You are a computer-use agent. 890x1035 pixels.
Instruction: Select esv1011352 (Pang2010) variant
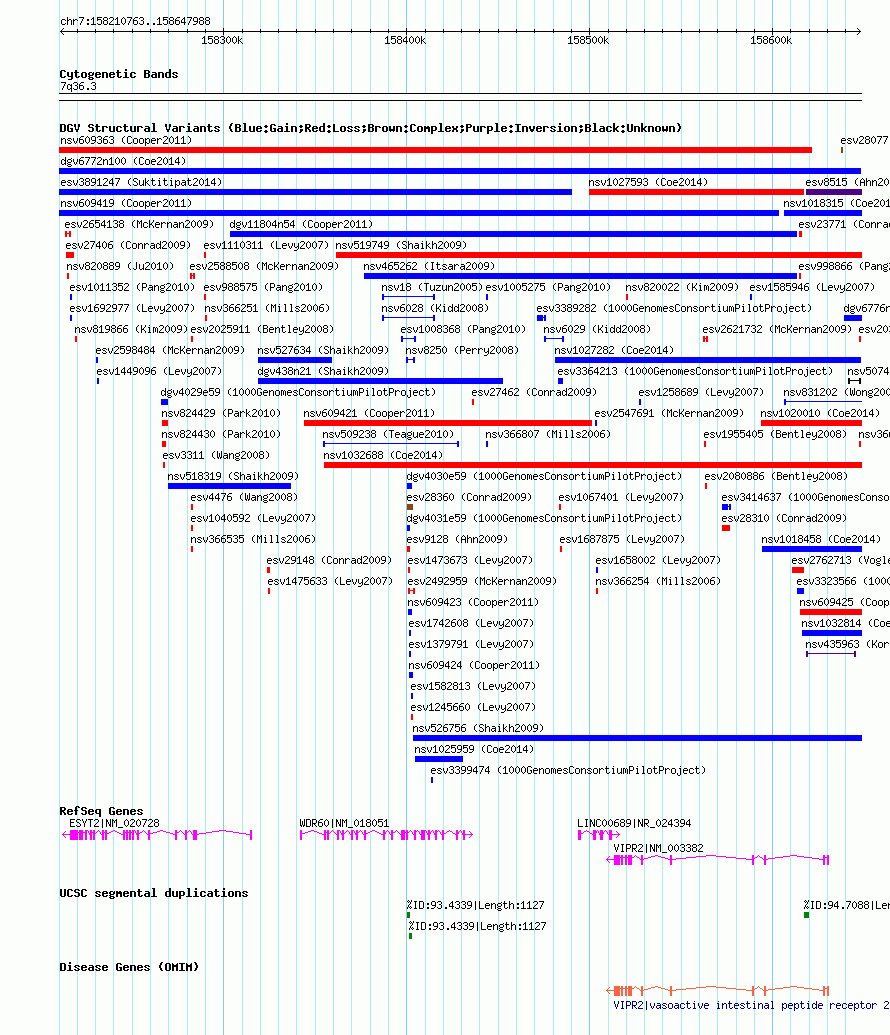(x=132, y=288)
